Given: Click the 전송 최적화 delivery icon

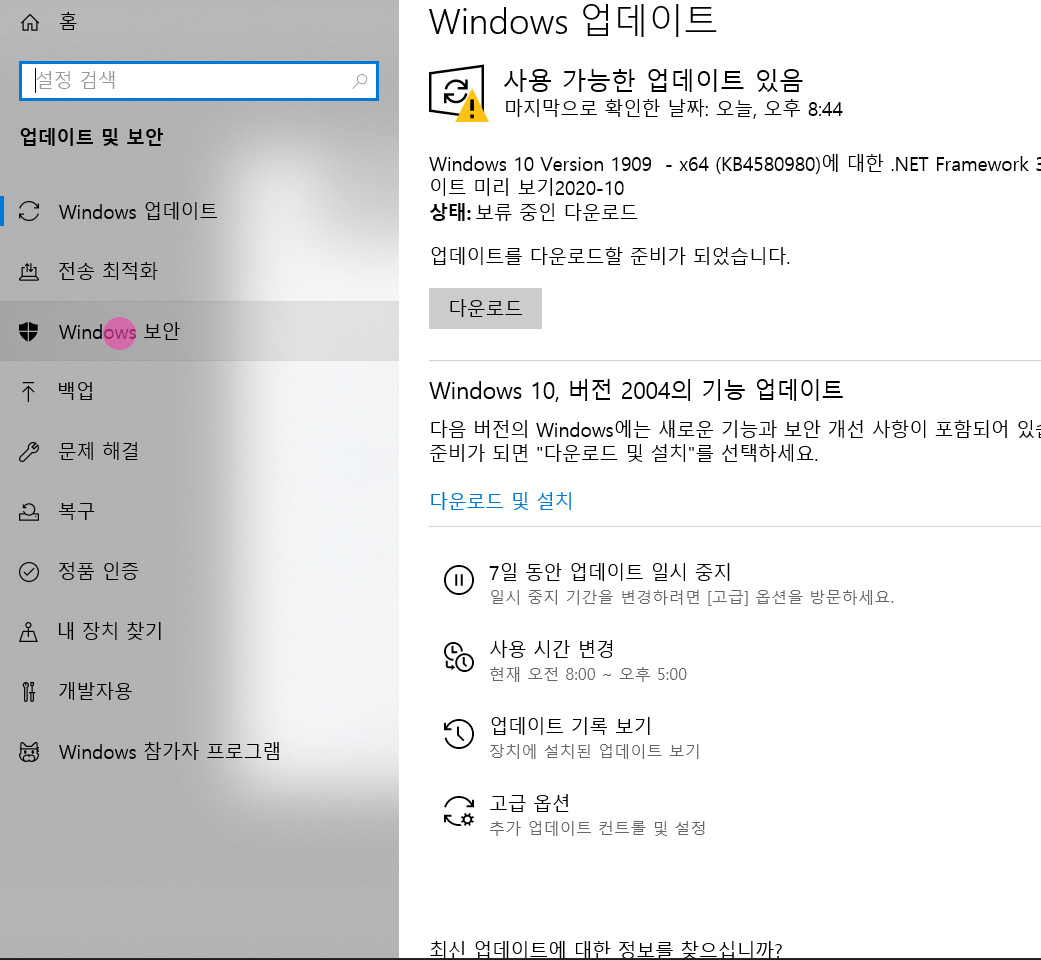Looking at the screenshot, I should click(x=29, y=271).
